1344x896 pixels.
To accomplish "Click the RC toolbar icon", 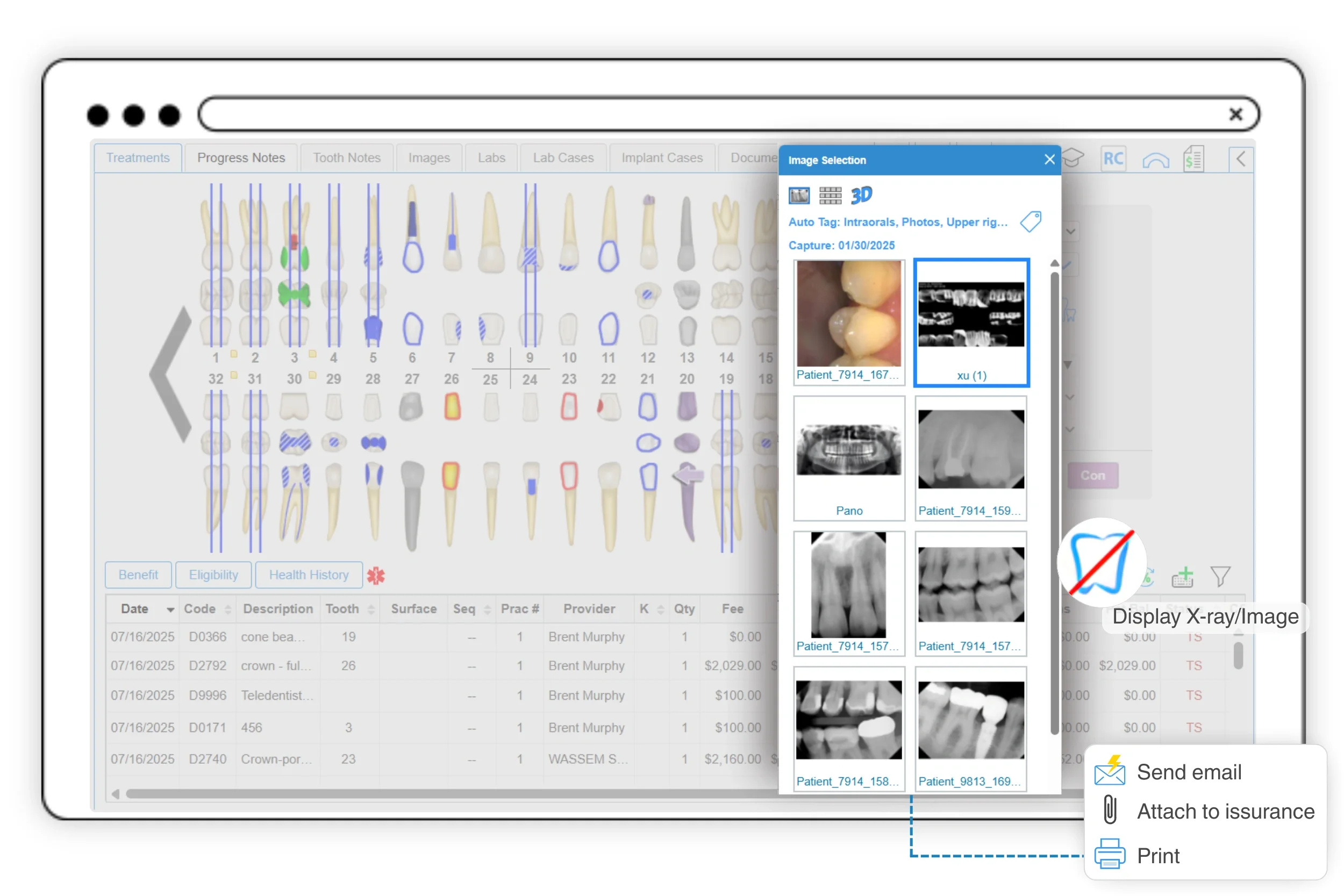I will [x=1113, y=158].
